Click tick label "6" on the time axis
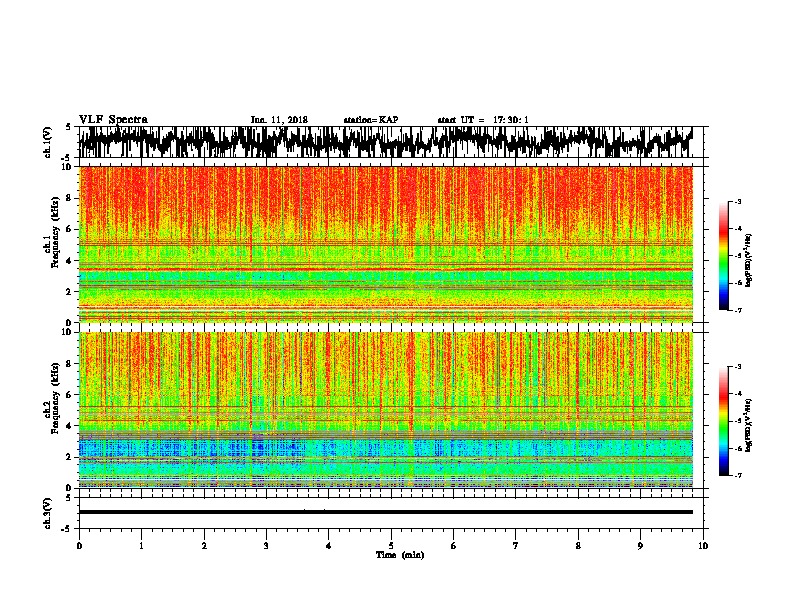The width and height of the screenshot is (792, 612). pos(453,546)
